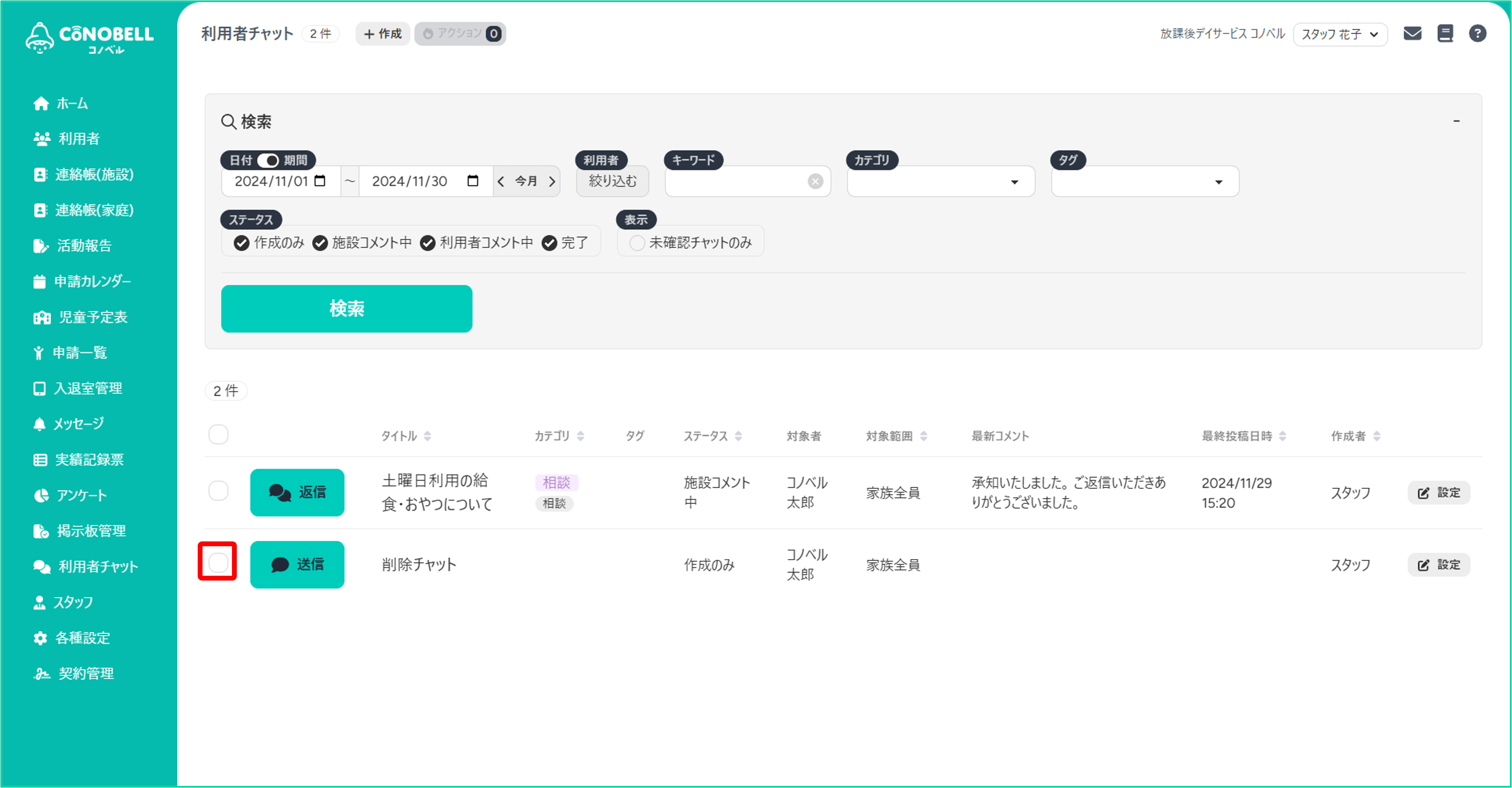
Task: Open スタッフ in sidebar
Action: click(63, 602)
